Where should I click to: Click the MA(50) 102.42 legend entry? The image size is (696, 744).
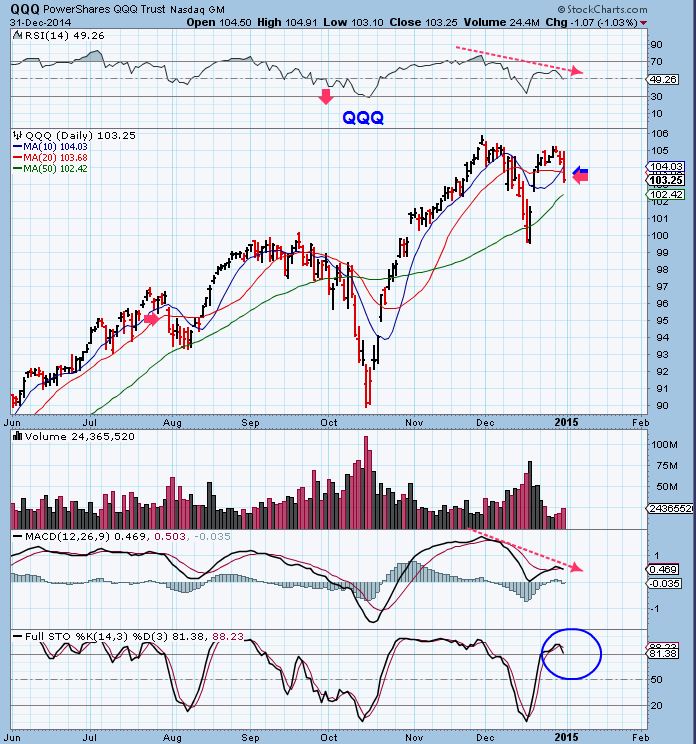coord(56,168)
